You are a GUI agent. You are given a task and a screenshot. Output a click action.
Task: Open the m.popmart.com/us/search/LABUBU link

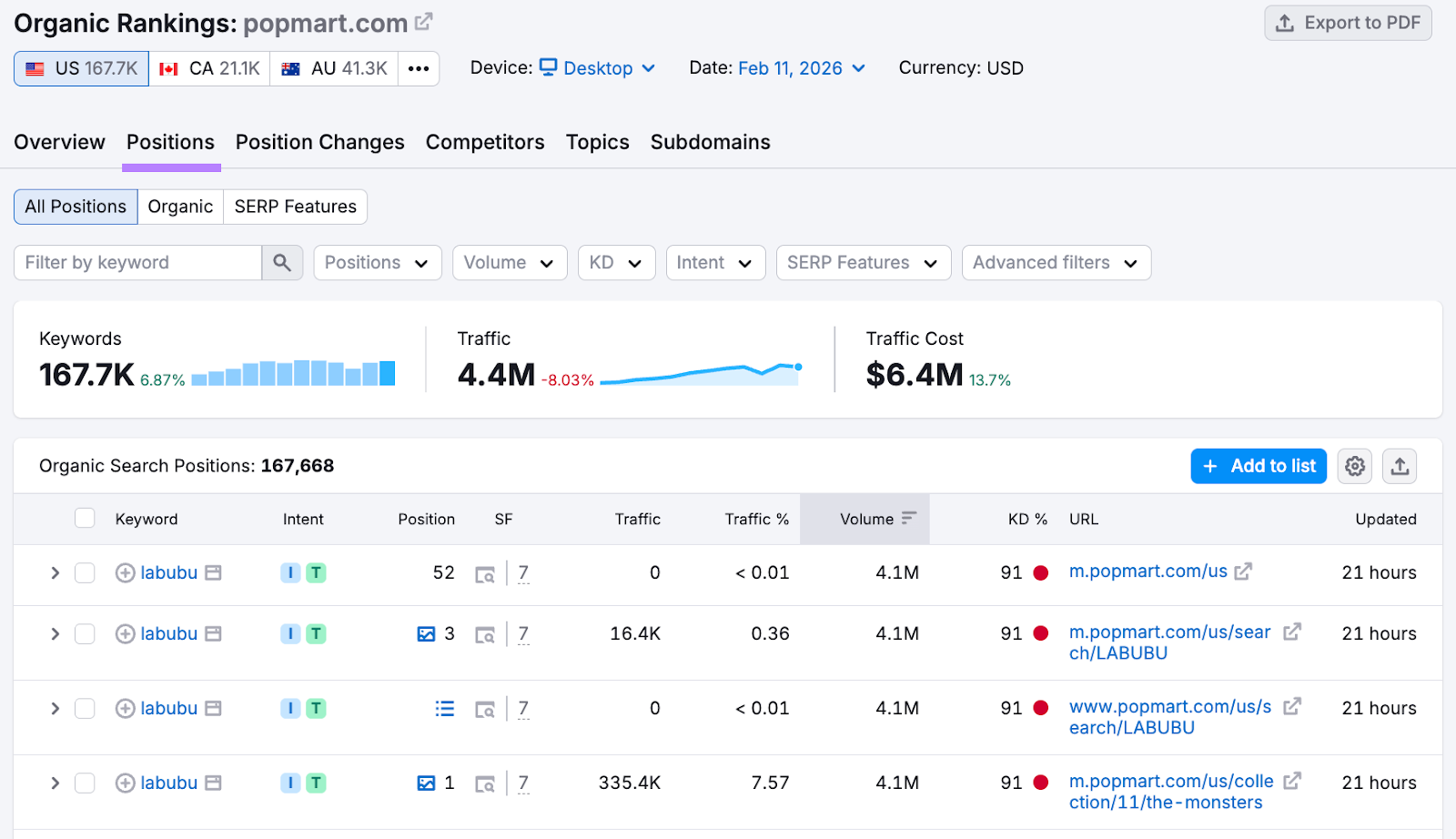(x=1169, y=642)
